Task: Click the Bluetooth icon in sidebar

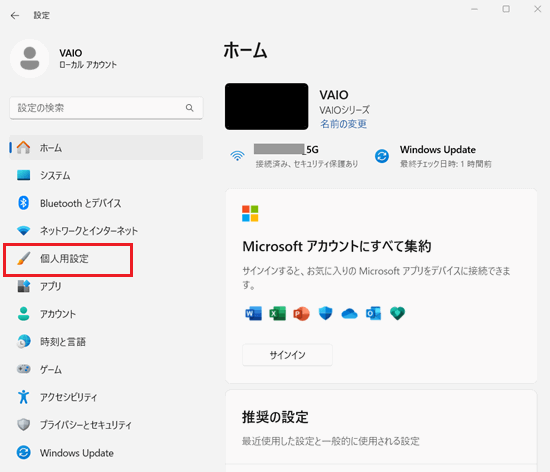Action: click(24, 203)
